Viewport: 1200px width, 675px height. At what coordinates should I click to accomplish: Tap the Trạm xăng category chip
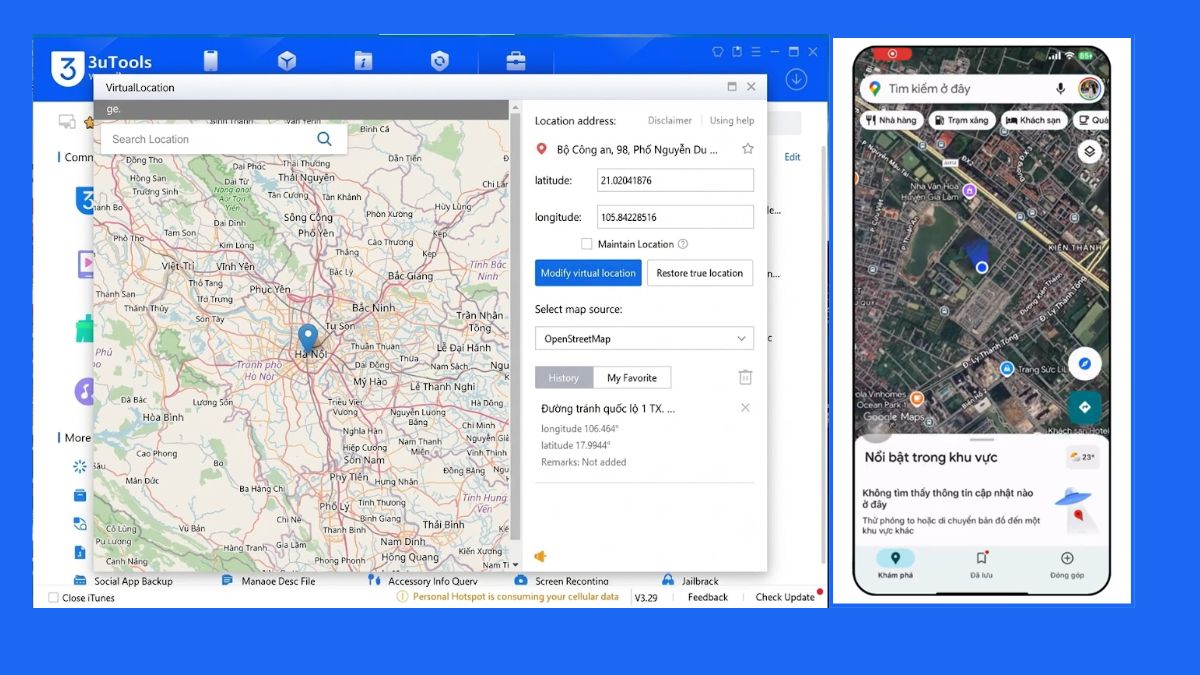click(x=962, y=120)
